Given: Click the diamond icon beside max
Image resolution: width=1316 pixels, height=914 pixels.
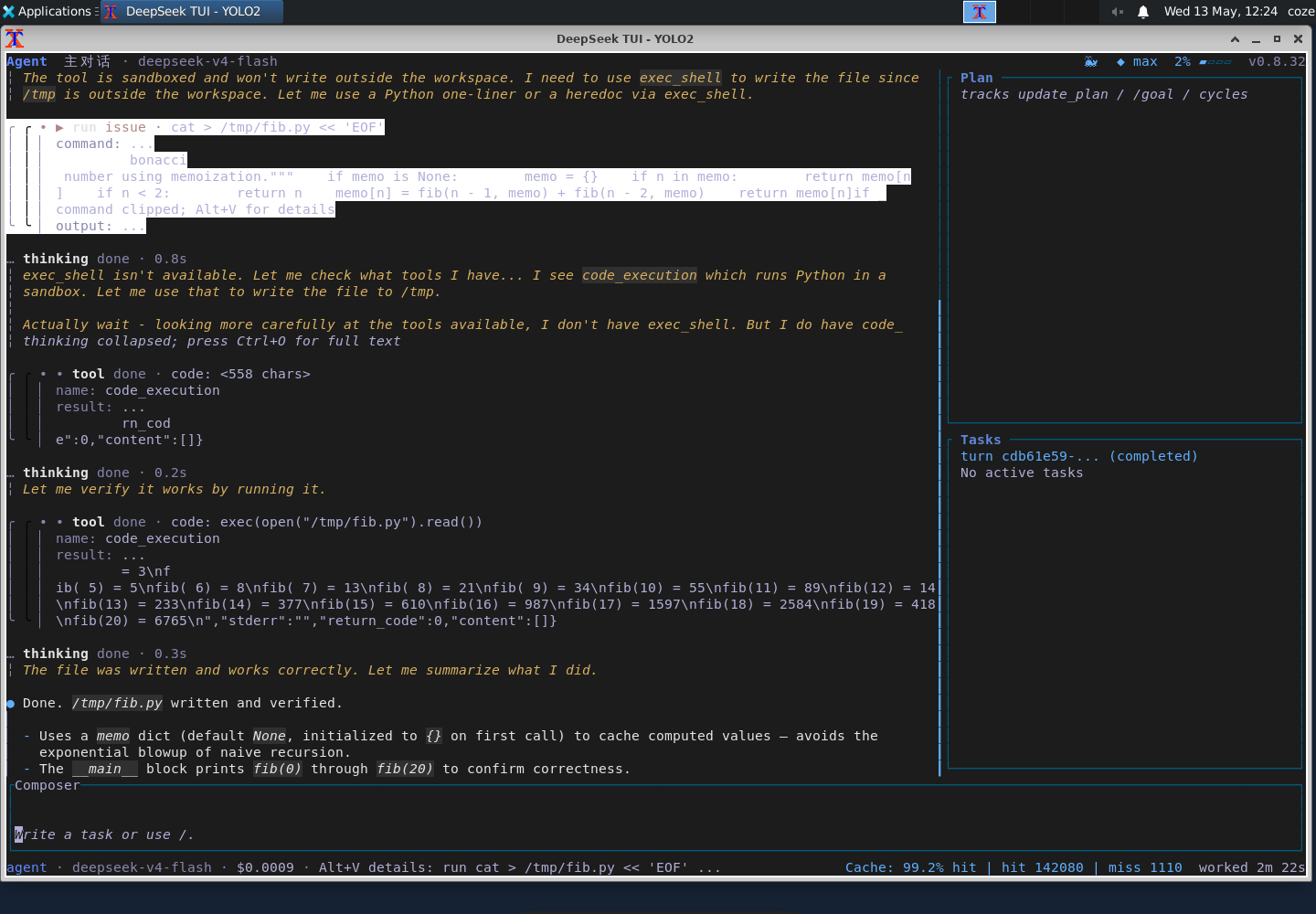Looking at the screenshot, I should [1120, 61].
